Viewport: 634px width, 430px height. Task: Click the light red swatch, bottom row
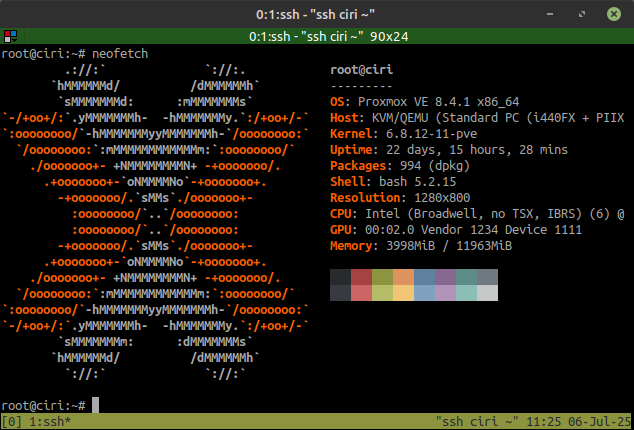[x=361, y=293]
